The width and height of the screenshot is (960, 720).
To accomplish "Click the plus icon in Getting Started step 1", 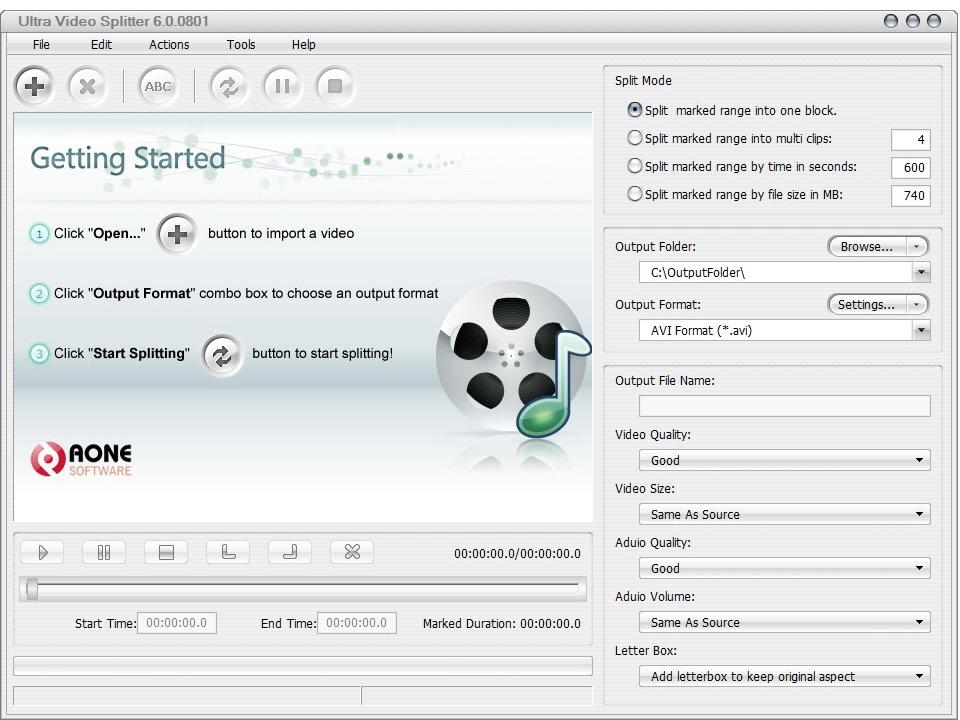I will (x=177, y=233).
